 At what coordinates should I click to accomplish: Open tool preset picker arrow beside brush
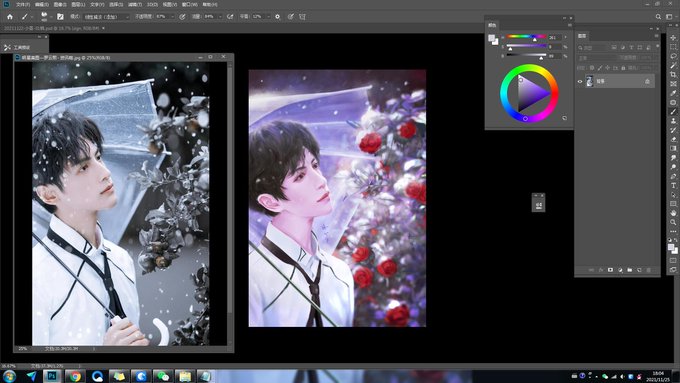(32, 16)
